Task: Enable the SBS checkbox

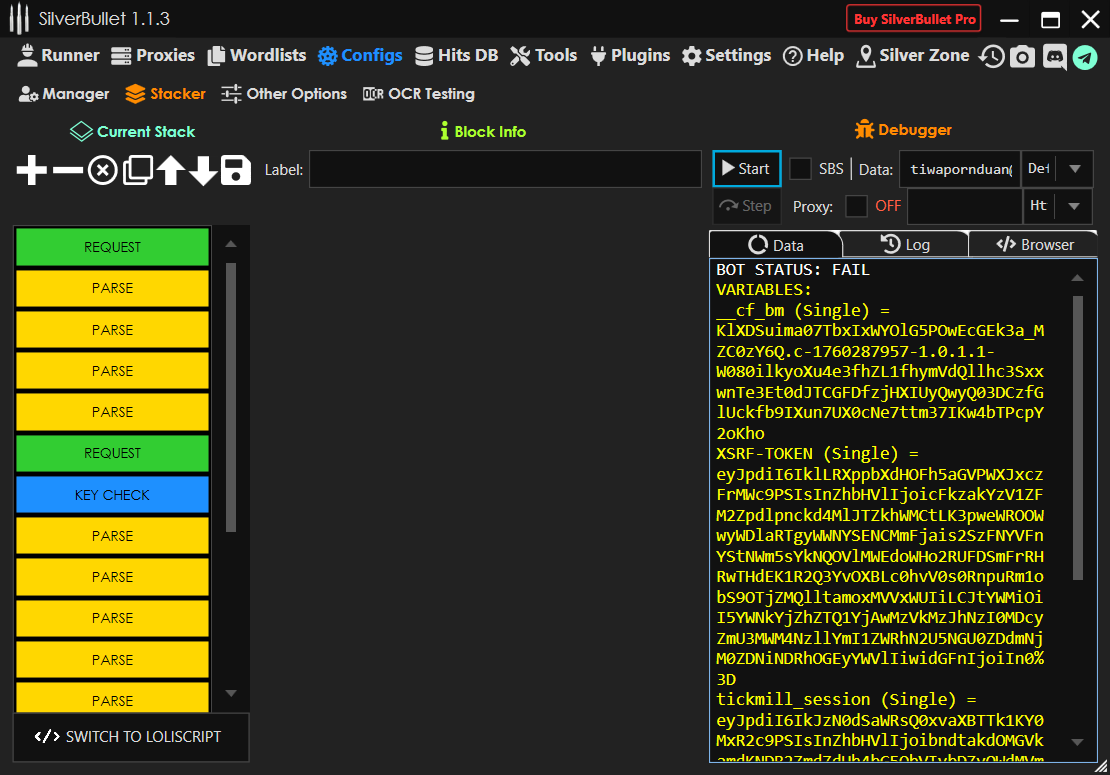Action: coord(800,169)
